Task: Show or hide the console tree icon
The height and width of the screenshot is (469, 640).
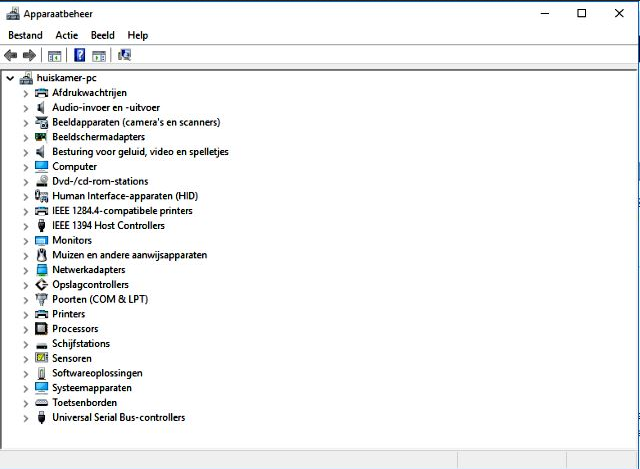Action: pos(54,56)
